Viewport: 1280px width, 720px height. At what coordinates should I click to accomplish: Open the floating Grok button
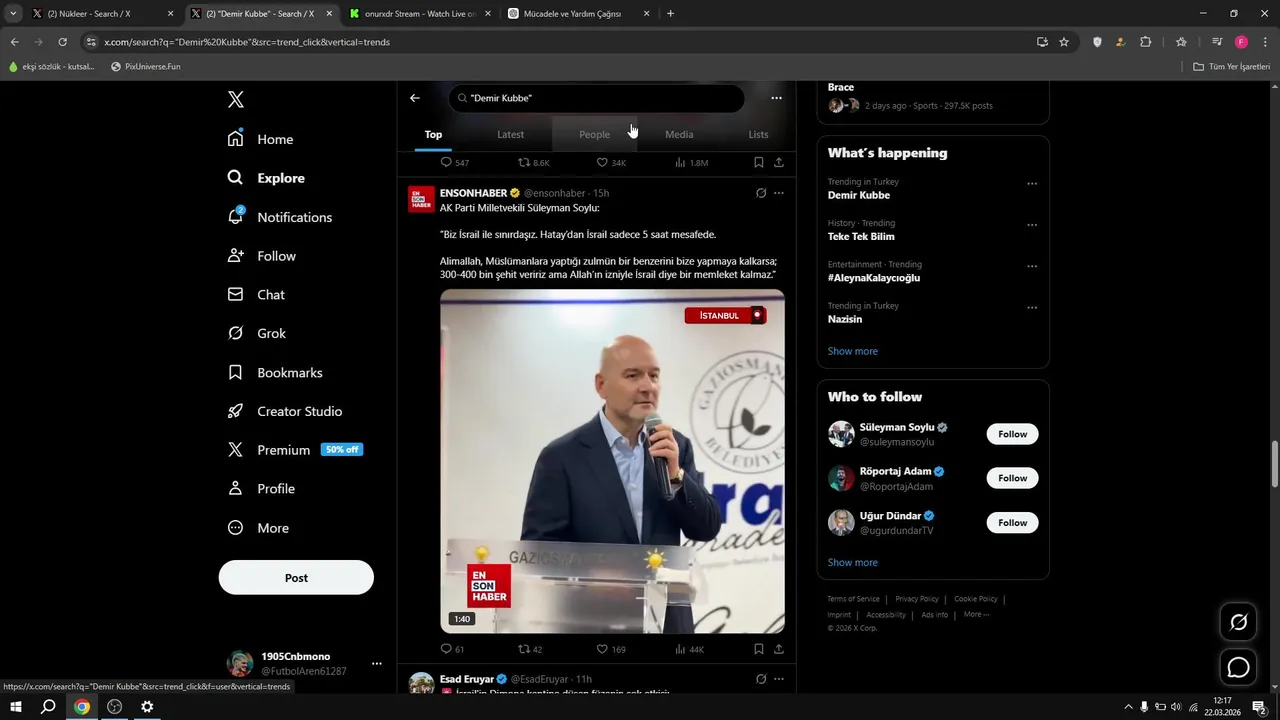[1239, 623]
